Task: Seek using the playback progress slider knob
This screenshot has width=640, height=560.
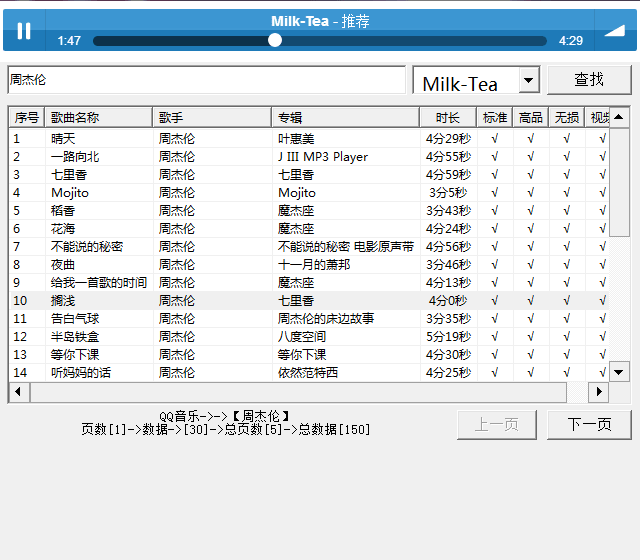Action: click(x=275, y=41)
